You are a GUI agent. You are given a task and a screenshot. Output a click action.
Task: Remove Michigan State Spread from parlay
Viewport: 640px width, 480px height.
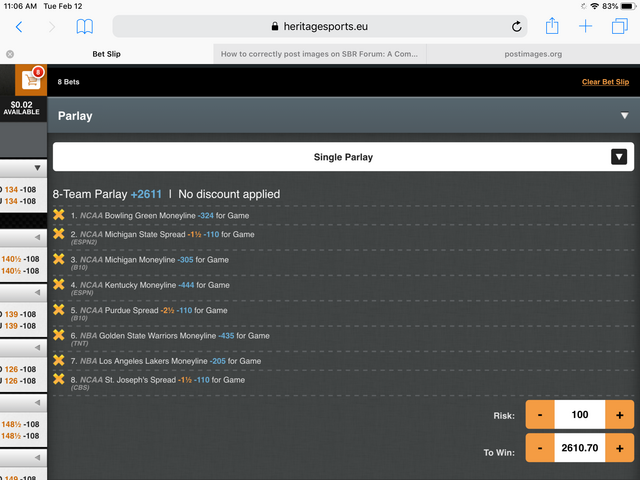59,233
